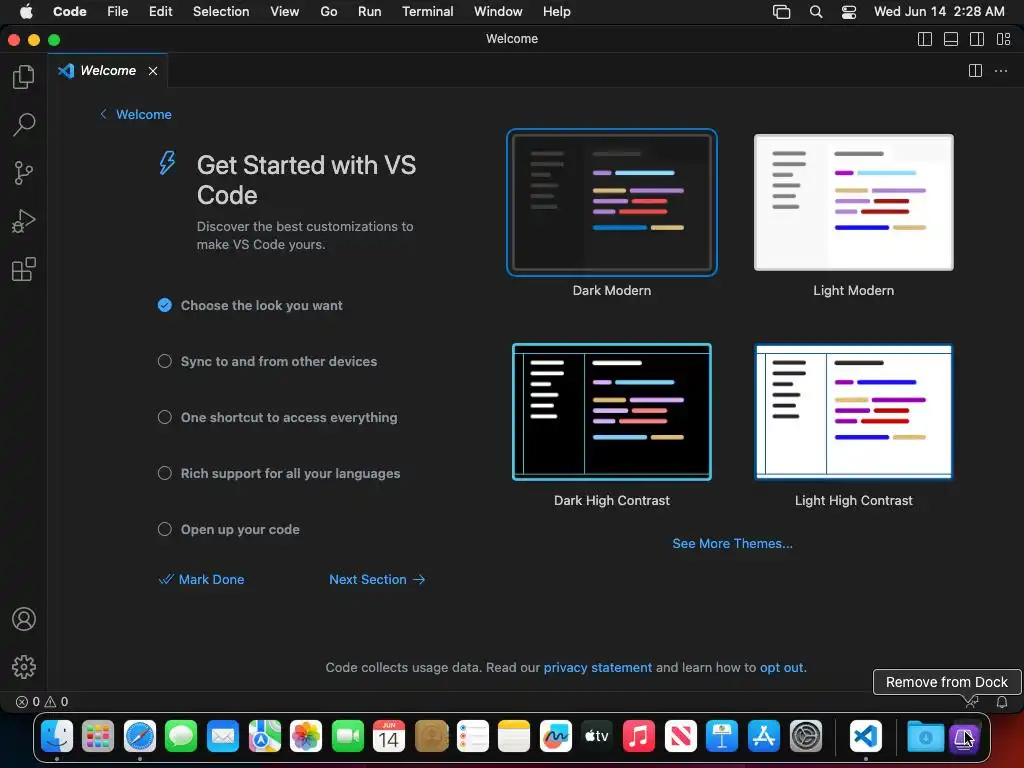Image resolution: width=1024 pixels, height=768 pixels.
Task: Open Notes from the Dock
Action: 514,737
